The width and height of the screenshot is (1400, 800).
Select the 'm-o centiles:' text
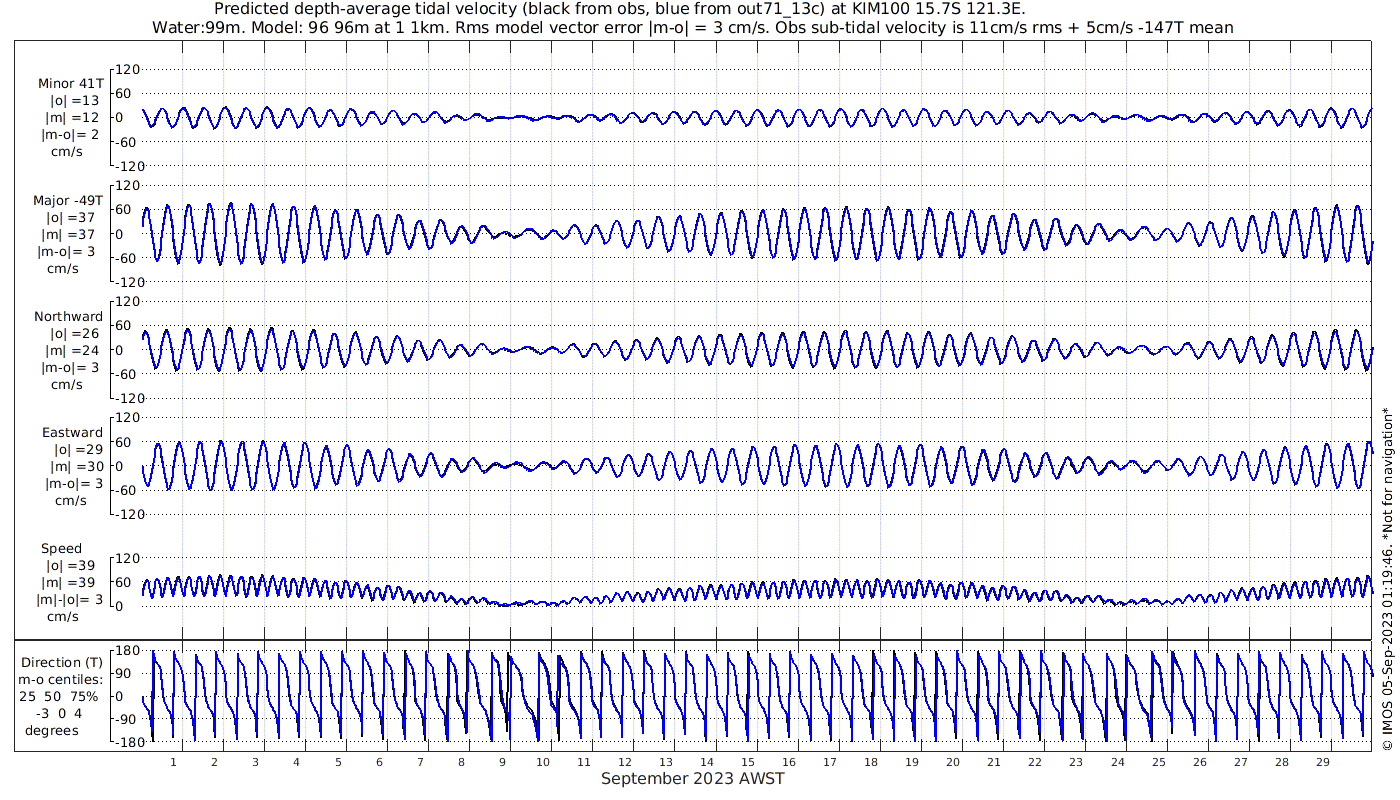(x=62, y=679)
